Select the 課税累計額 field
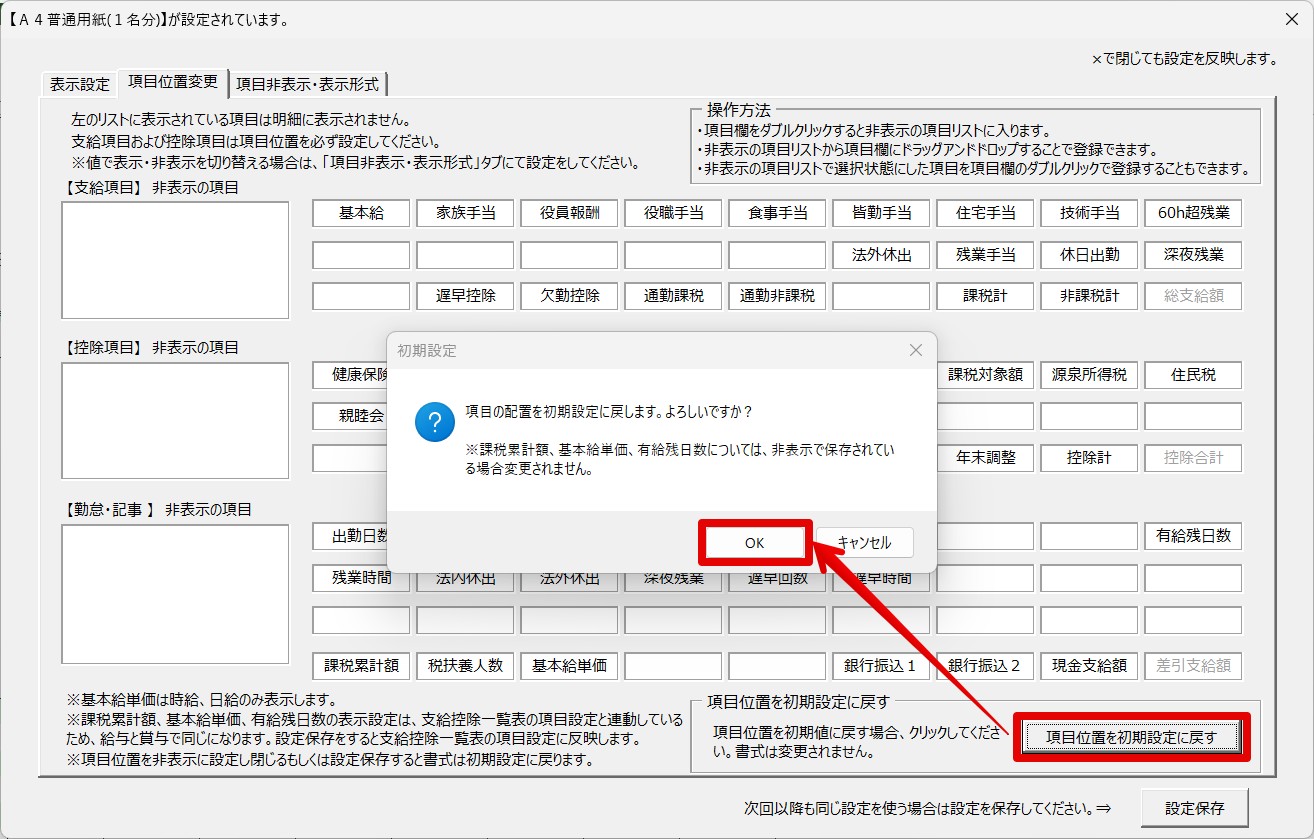 click(x=361, y=665)
